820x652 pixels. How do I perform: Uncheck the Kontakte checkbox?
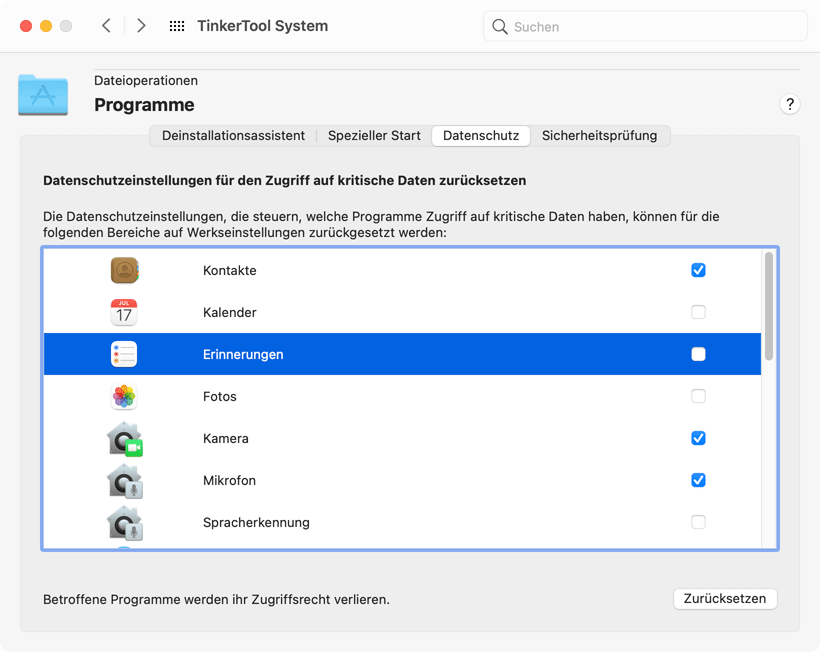click(x=698, y=270)
